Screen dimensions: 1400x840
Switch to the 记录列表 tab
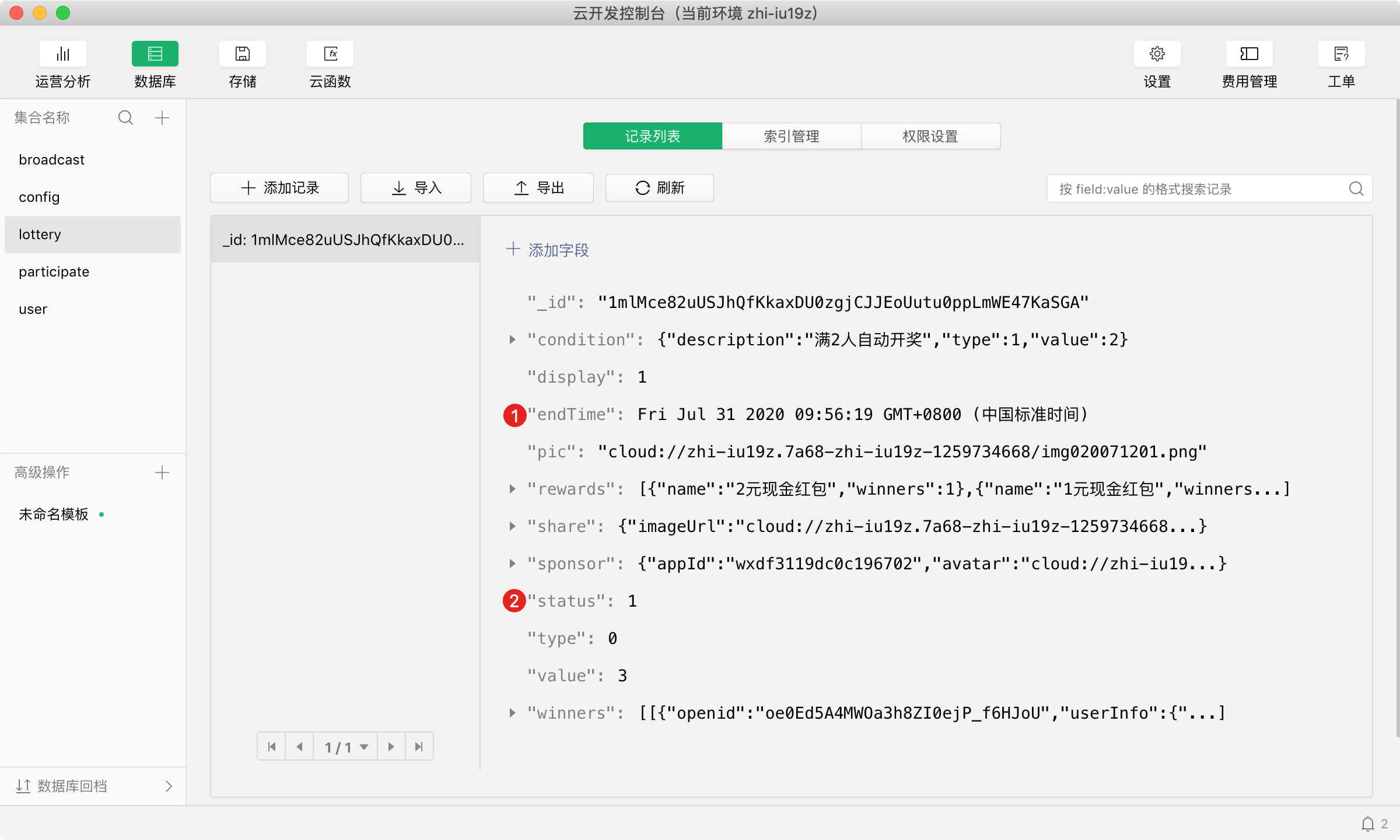pyautogui.click(x=653, y=136)
